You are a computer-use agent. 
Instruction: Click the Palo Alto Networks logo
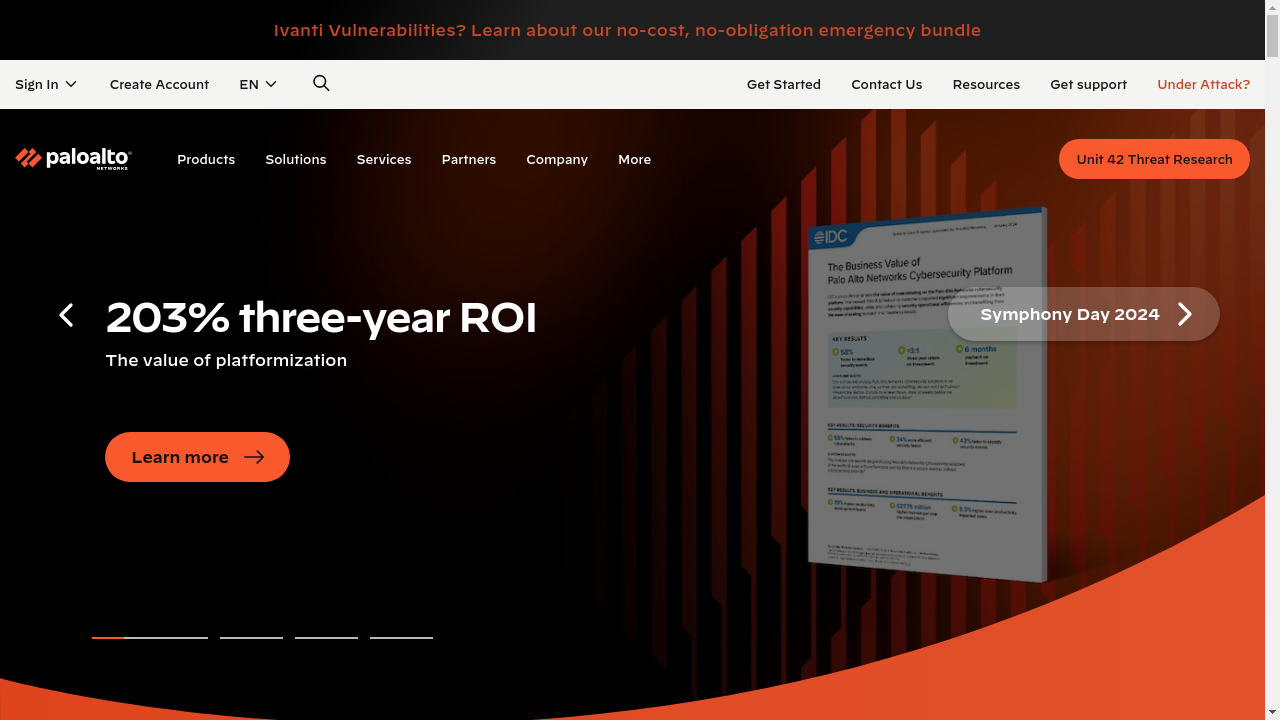tap(73, 159)
